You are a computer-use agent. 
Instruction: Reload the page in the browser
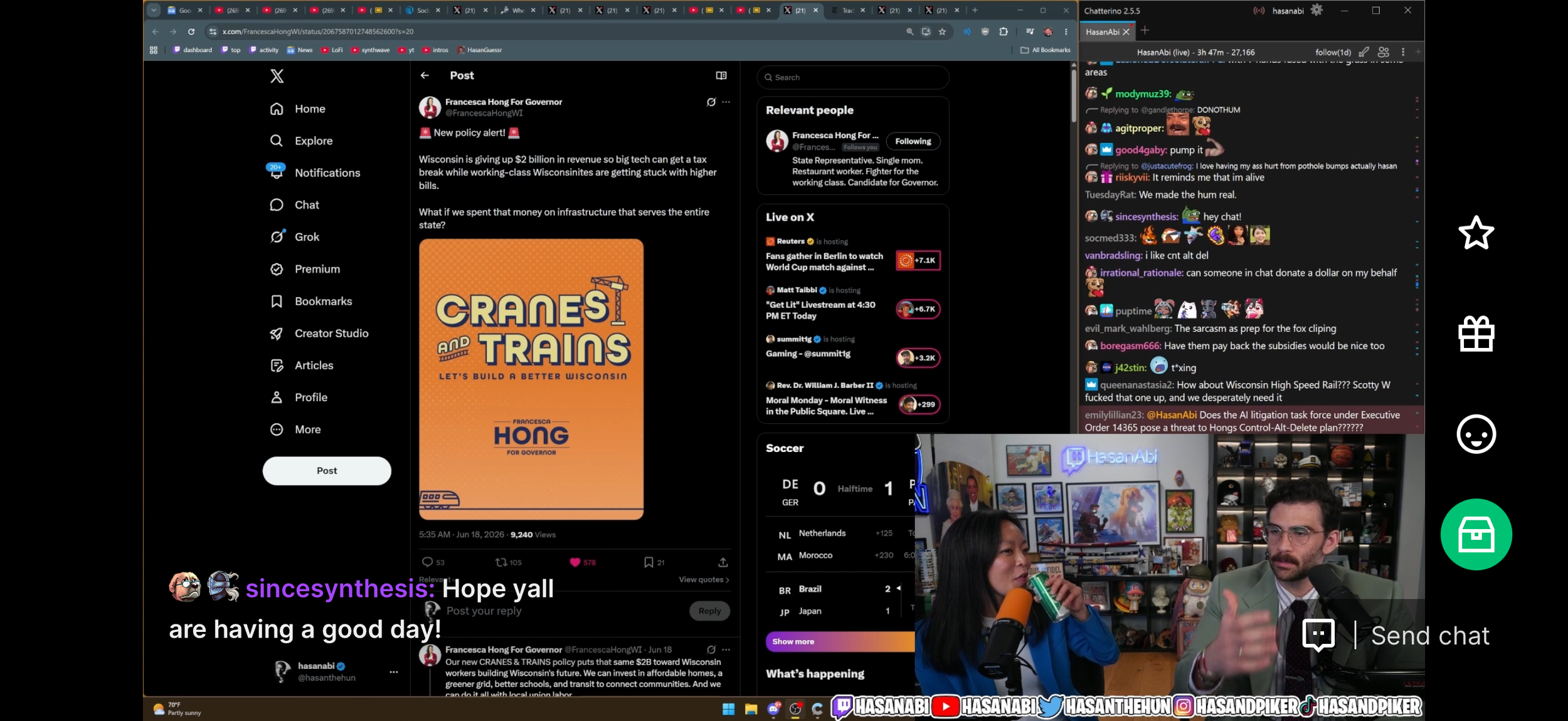click(191, 32)
